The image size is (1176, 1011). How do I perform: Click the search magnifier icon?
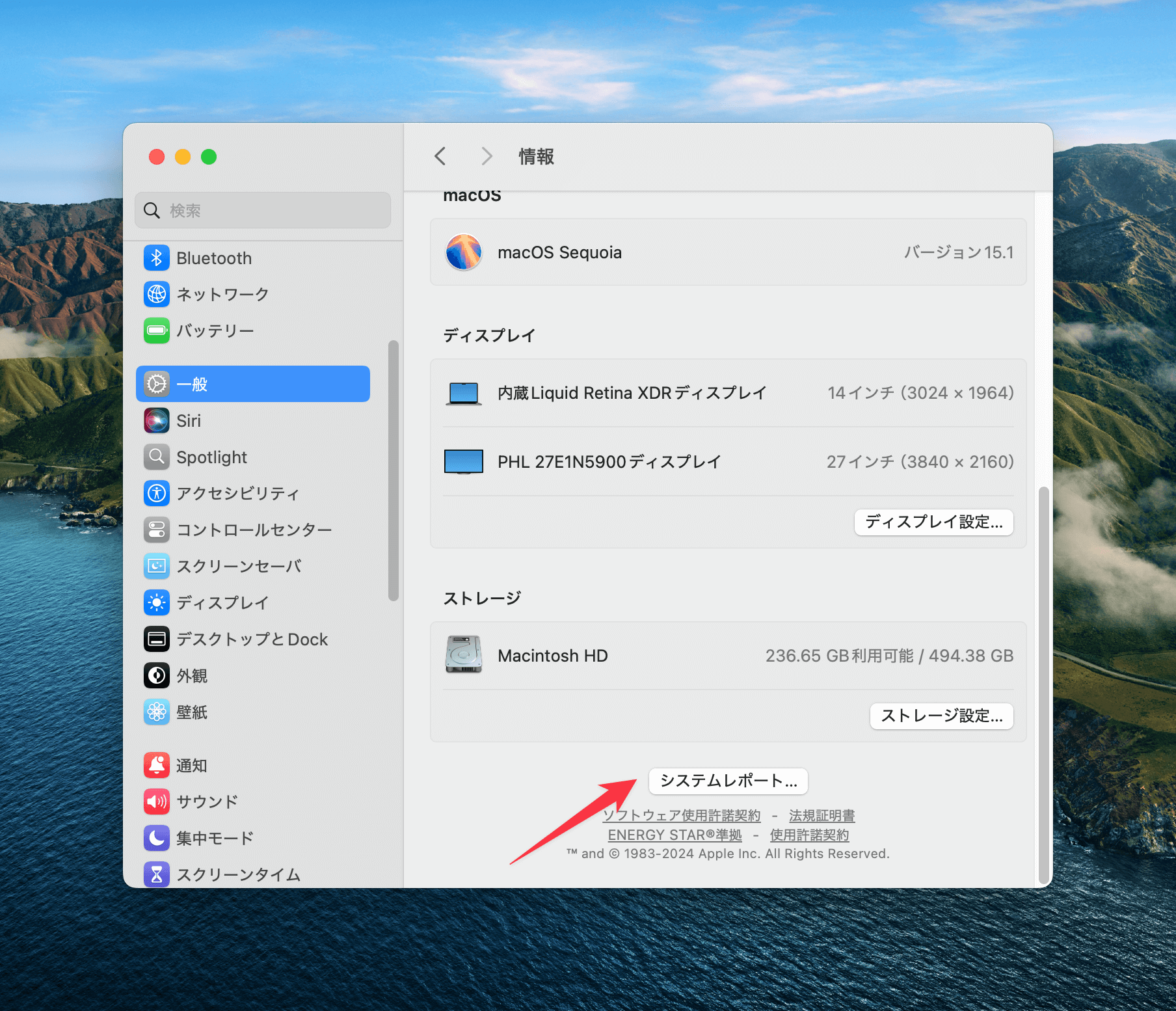pyautogui.click(x=152, y=210)
